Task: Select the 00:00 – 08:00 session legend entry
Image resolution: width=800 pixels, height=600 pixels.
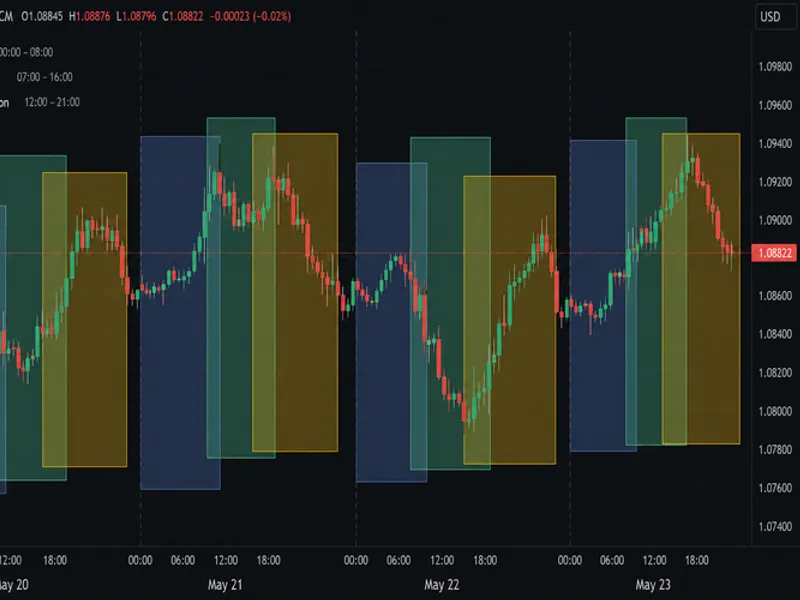Action: click(27, 52)
